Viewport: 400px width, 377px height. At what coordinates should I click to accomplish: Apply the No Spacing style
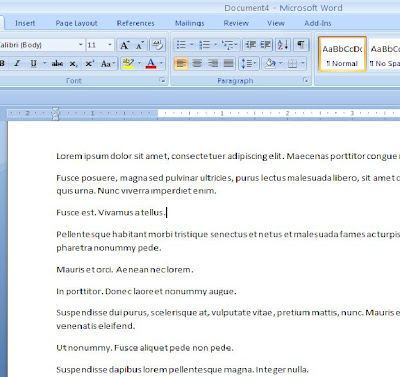pos(384,54)
